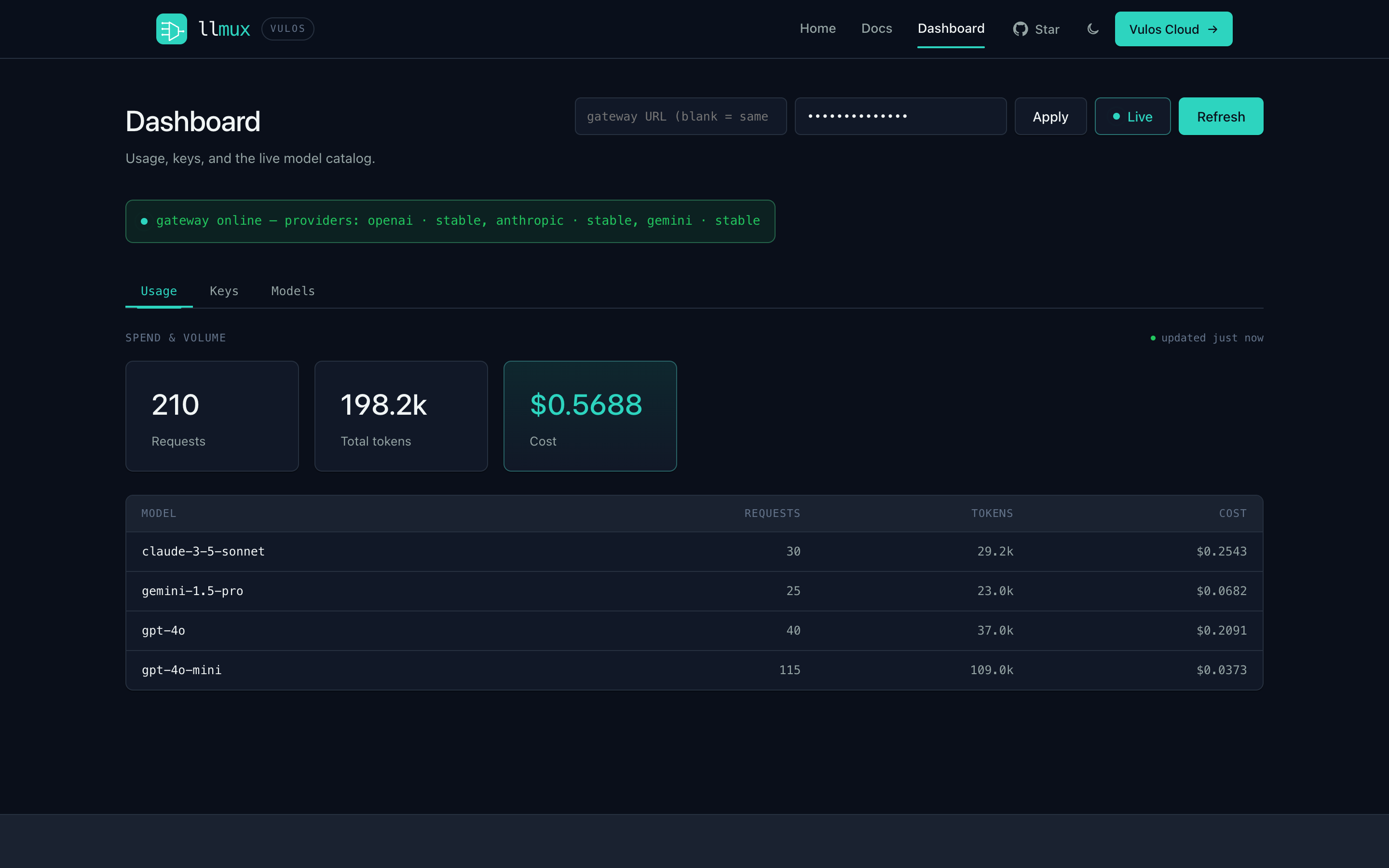Click the $0.5688 Cost card

[589, 416]
